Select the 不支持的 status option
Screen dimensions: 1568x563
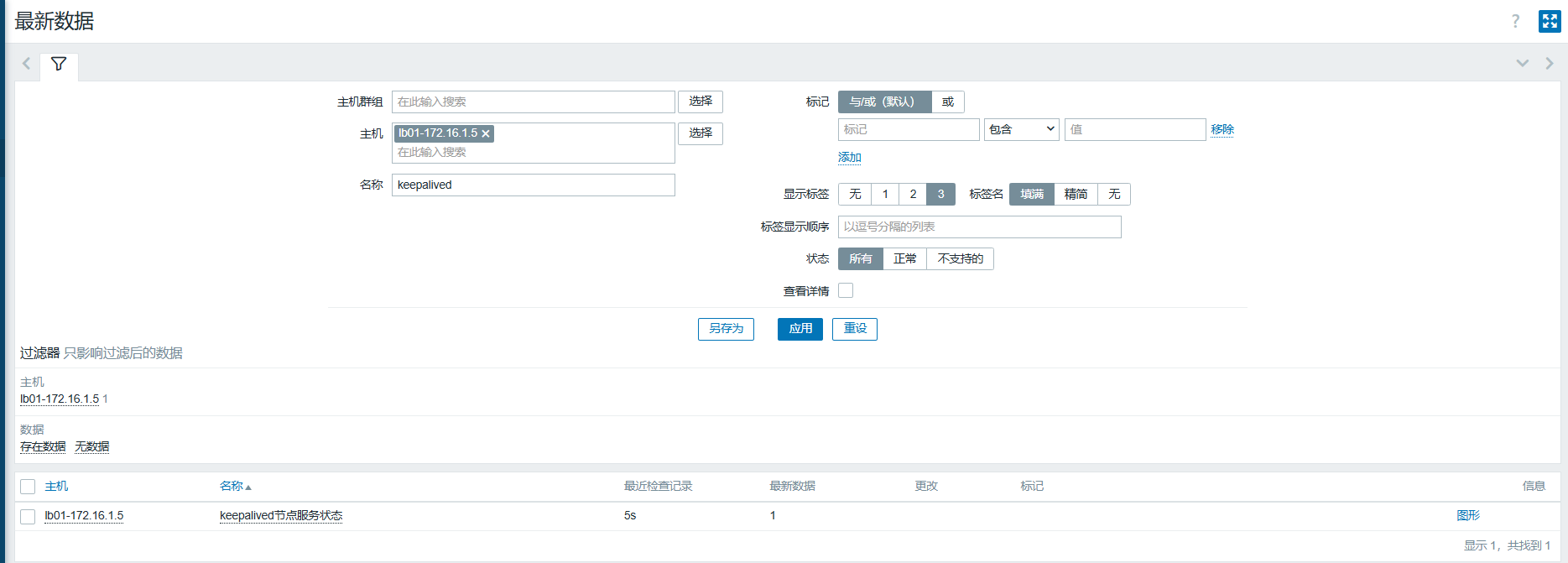[x=960, y=258]
